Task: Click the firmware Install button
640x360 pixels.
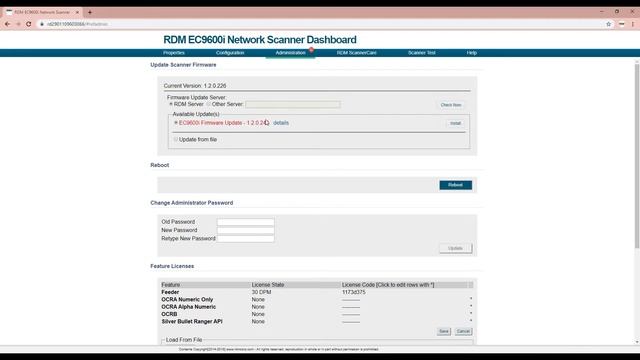Action: [x=455, y=123]
